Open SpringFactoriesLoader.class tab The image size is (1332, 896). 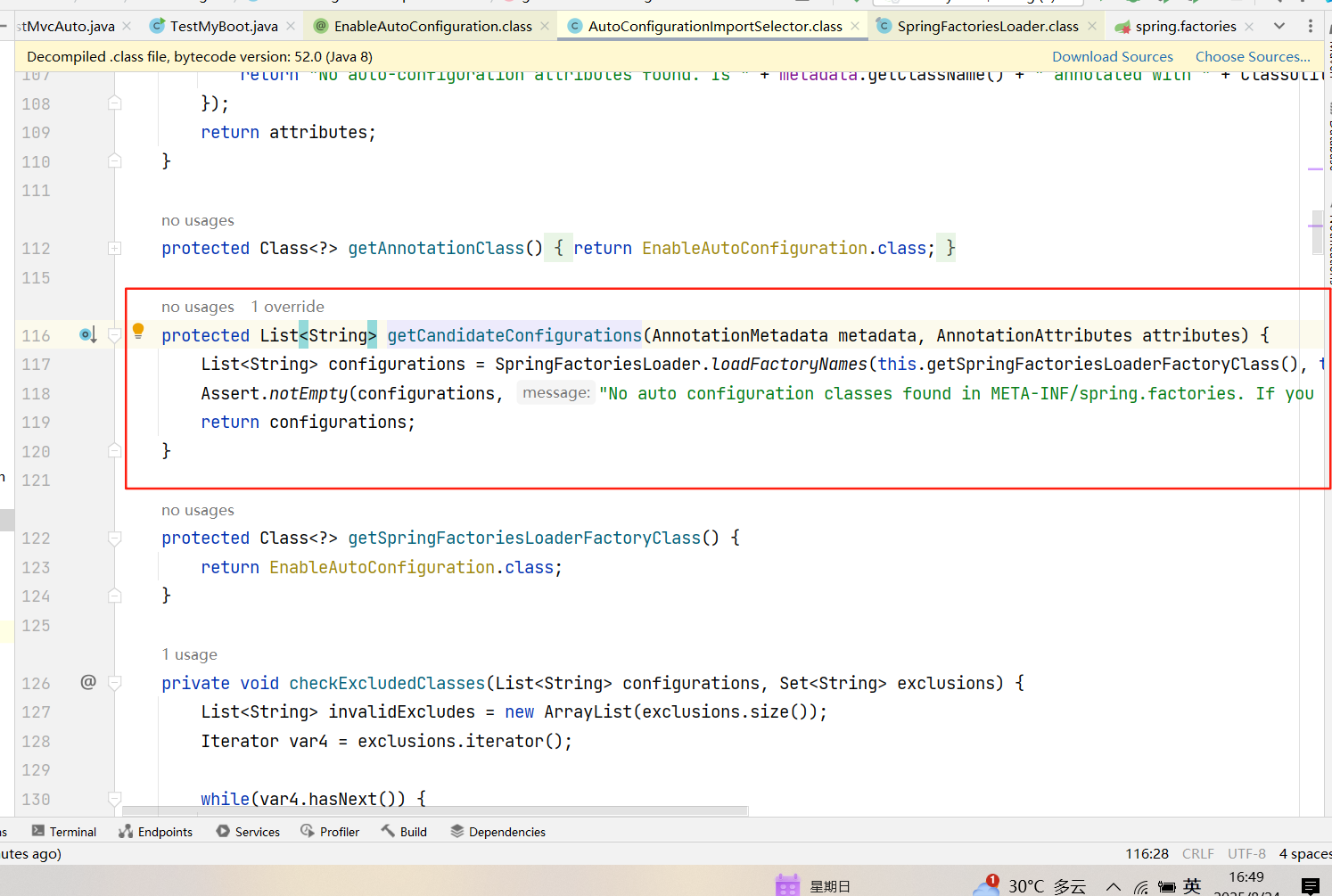coord(987,26)
